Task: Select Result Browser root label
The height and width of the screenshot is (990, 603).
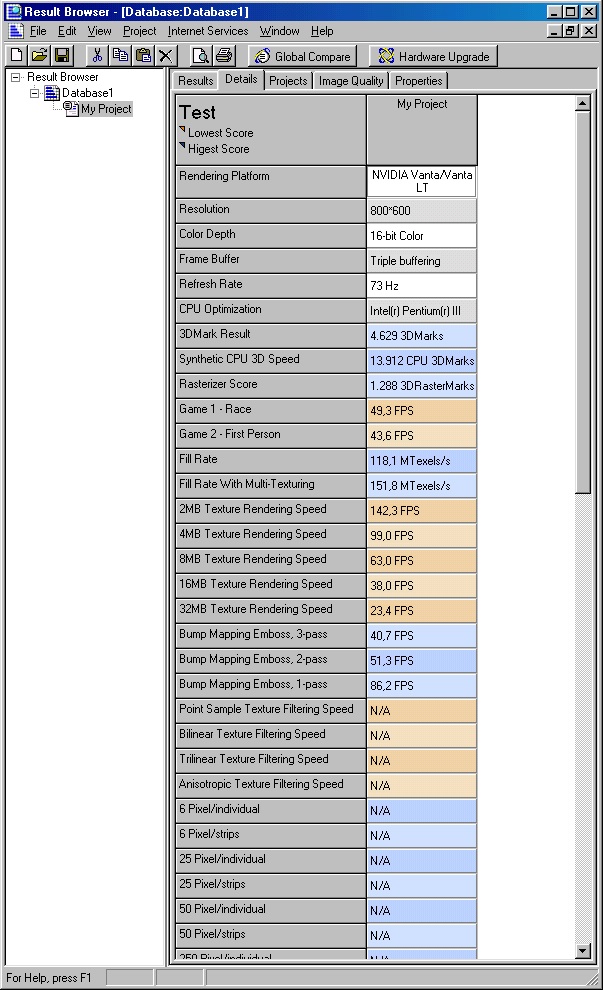Action: tap(63, 77)
